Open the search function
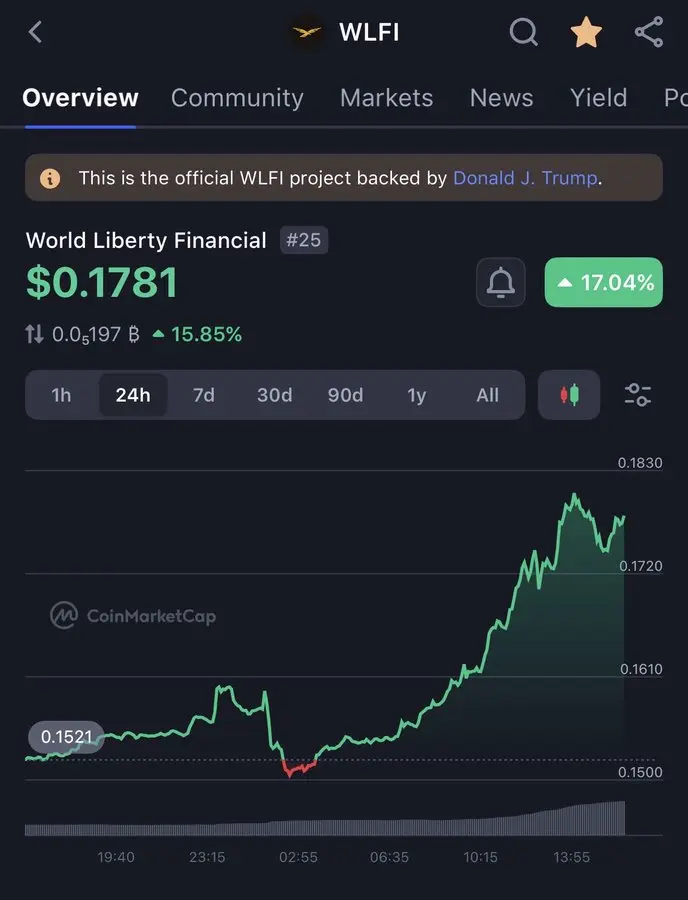 pos(523,32)
